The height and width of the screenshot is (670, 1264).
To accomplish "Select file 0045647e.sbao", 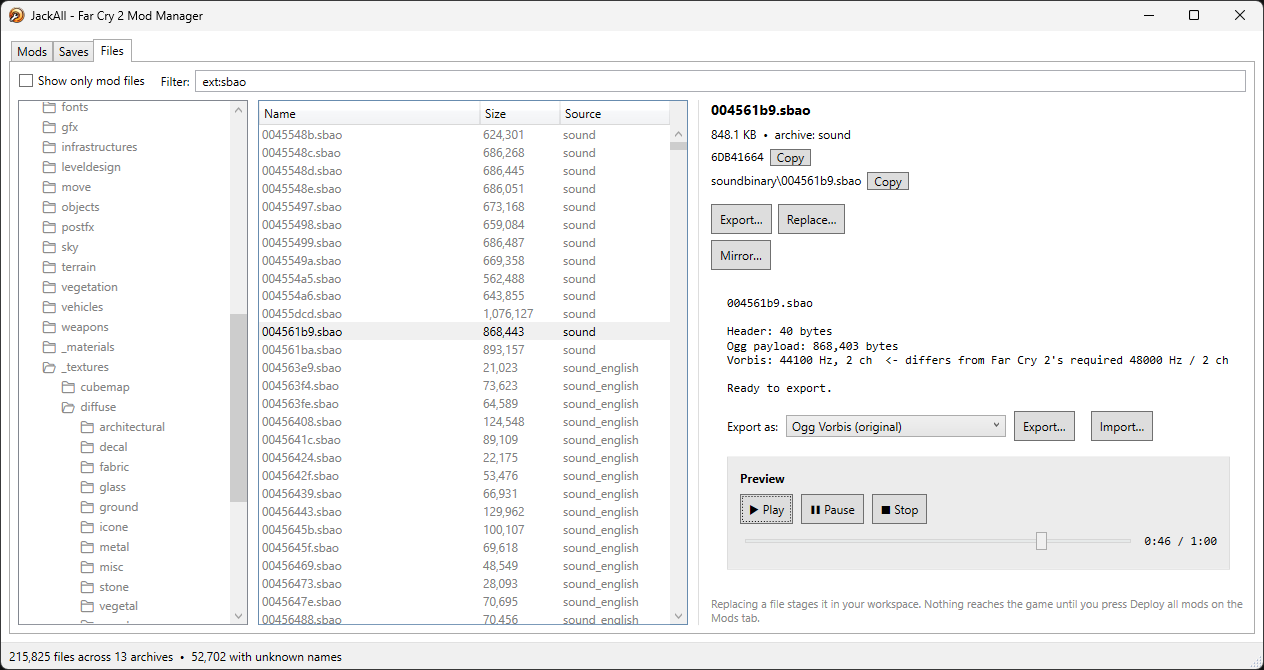I will 464,602.
